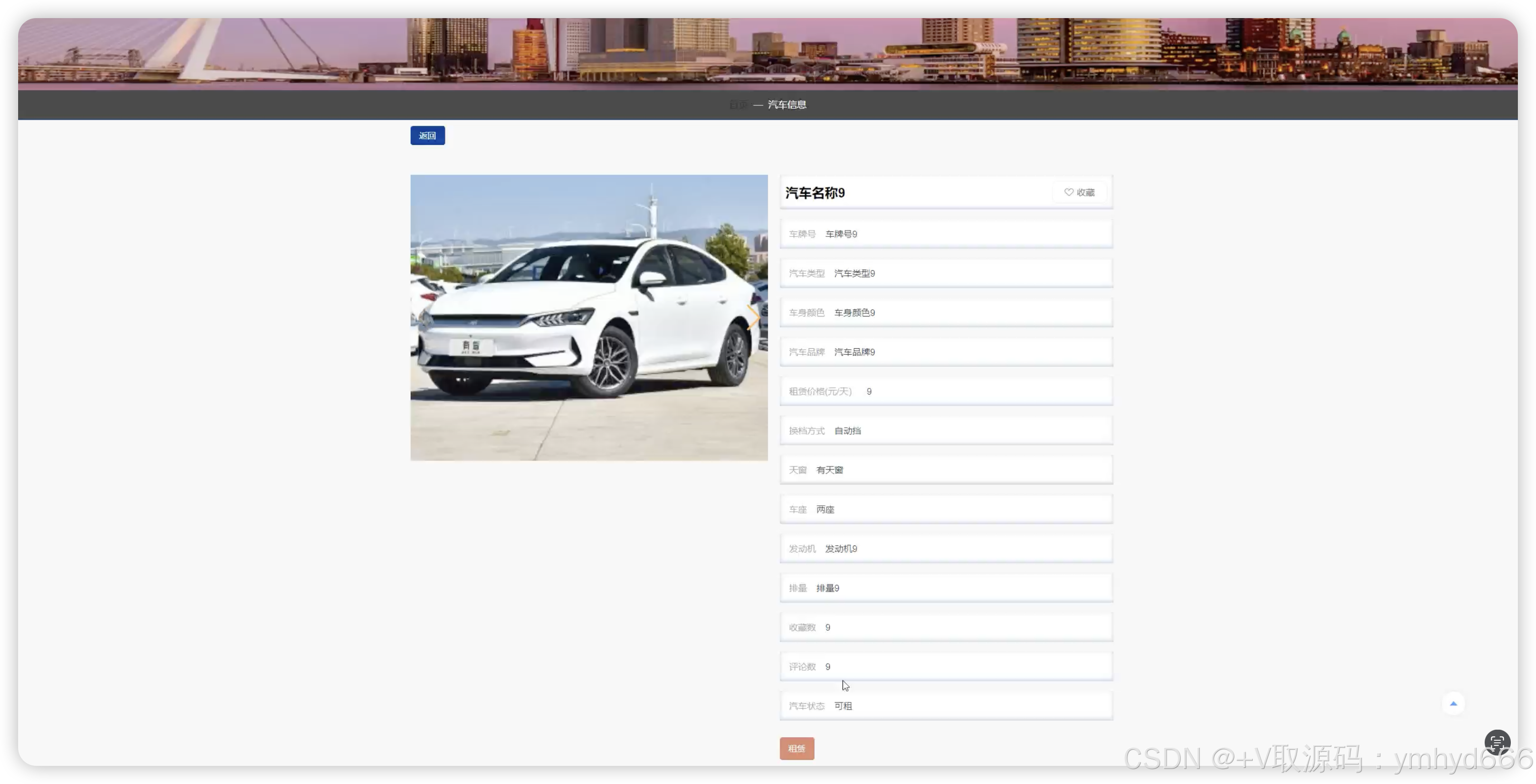
Task: Open the dark text-scan floating icon
Action: (1497, 742)
